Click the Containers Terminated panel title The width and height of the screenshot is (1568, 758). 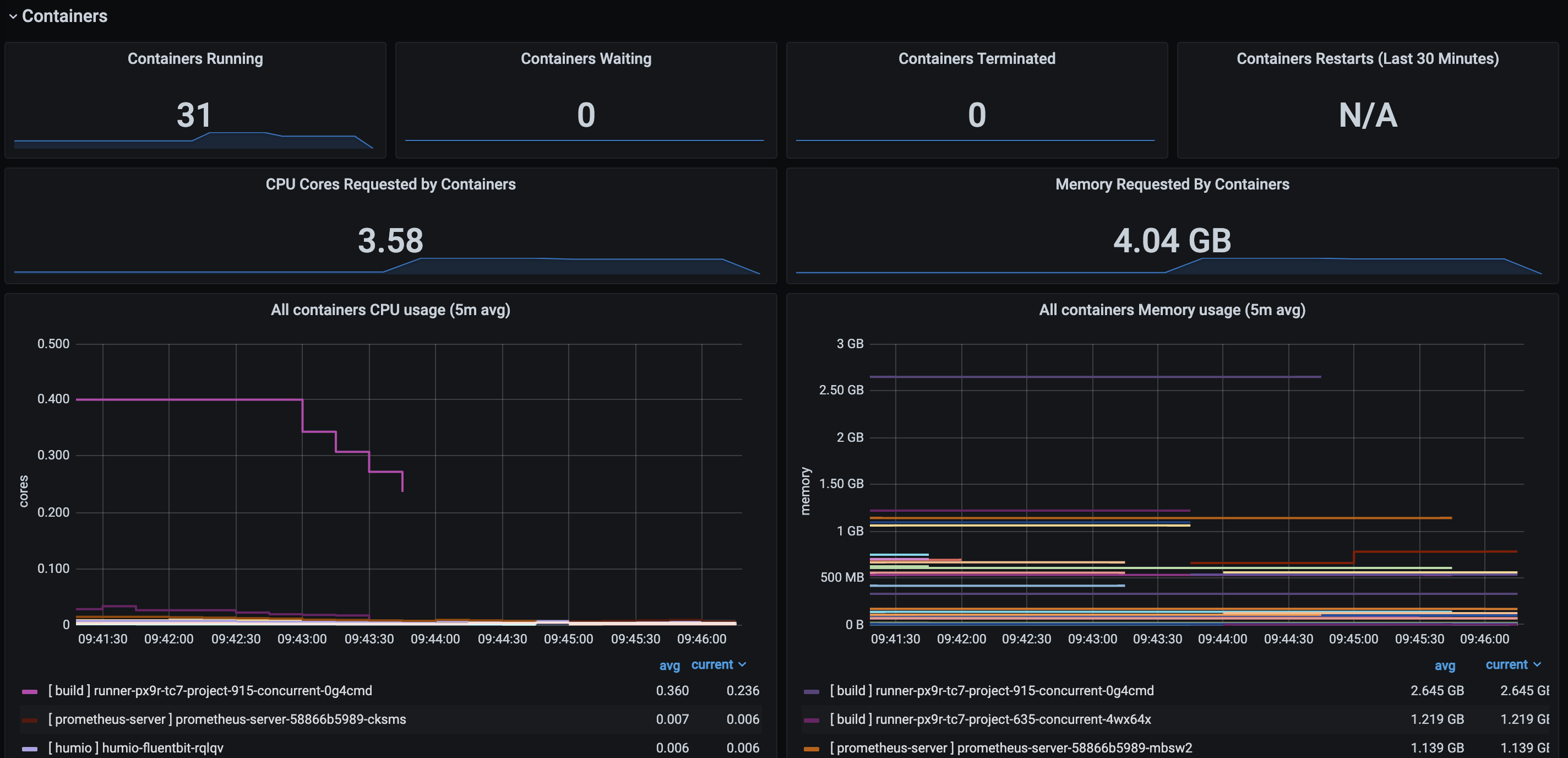pos(976,58)
